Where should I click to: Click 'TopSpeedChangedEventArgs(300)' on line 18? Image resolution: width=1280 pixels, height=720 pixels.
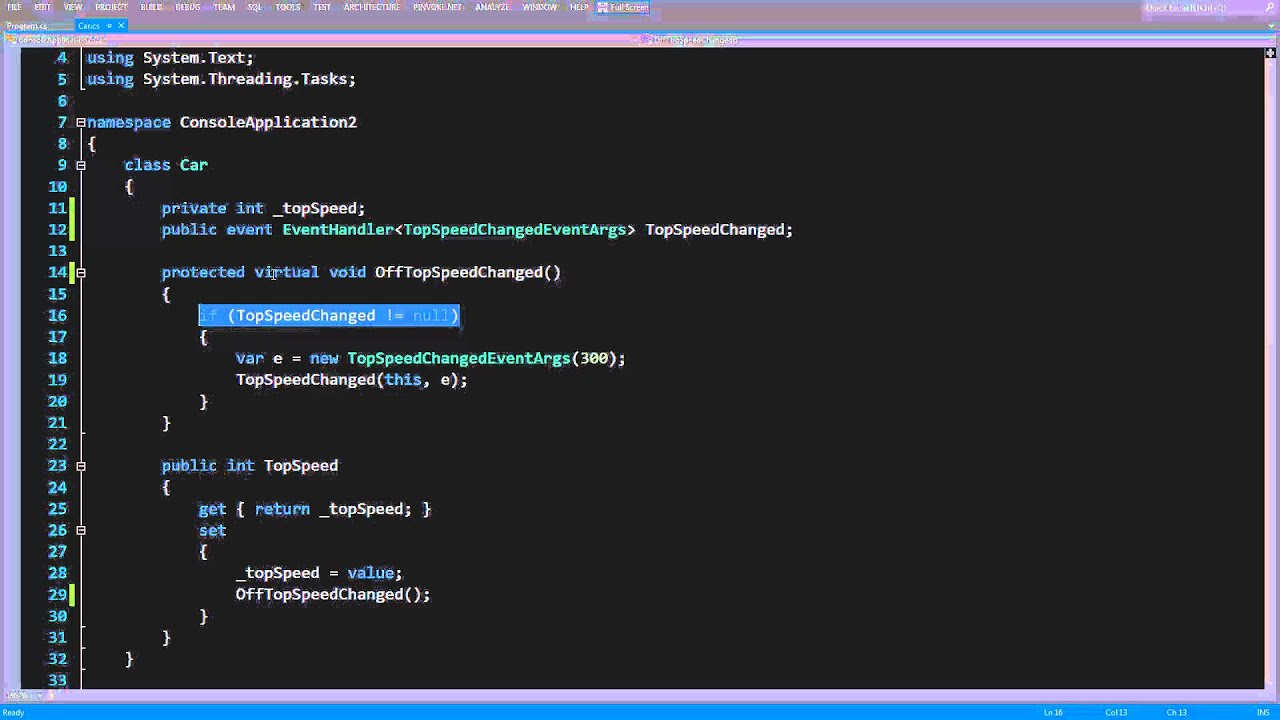pyautogui.click(x=481, y=358)
